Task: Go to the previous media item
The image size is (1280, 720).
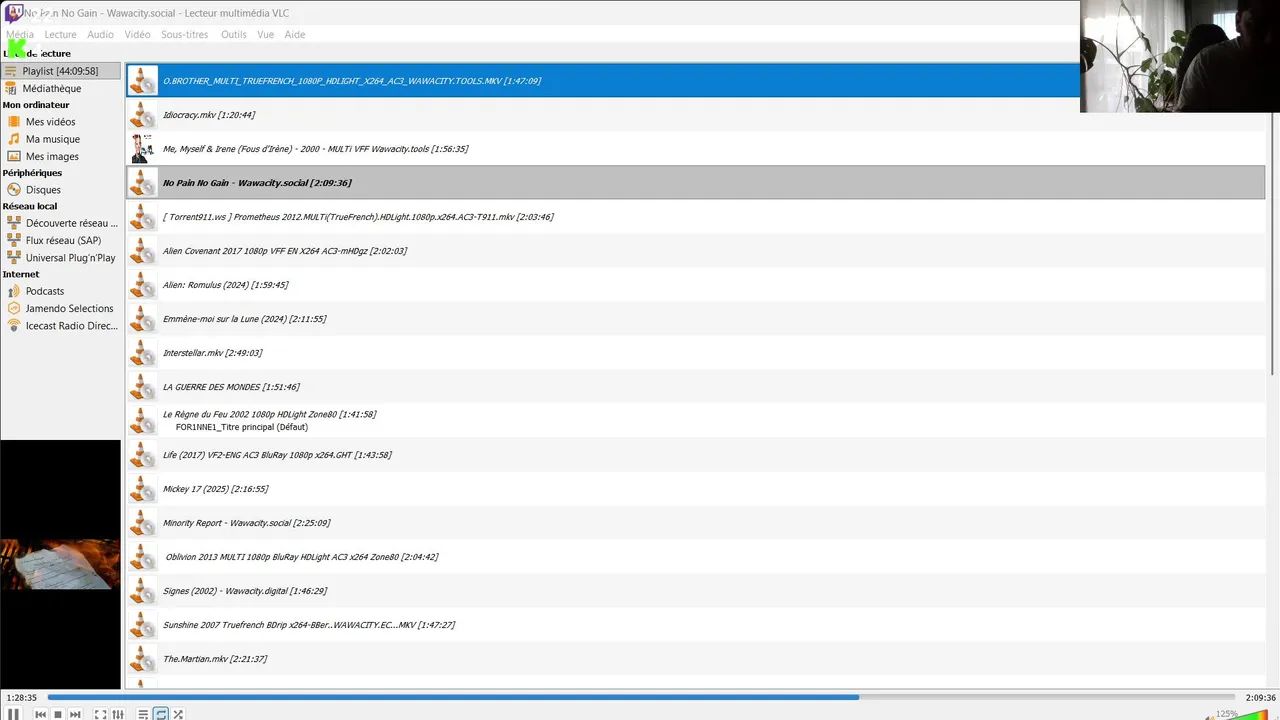Action: tap(40, 714)
